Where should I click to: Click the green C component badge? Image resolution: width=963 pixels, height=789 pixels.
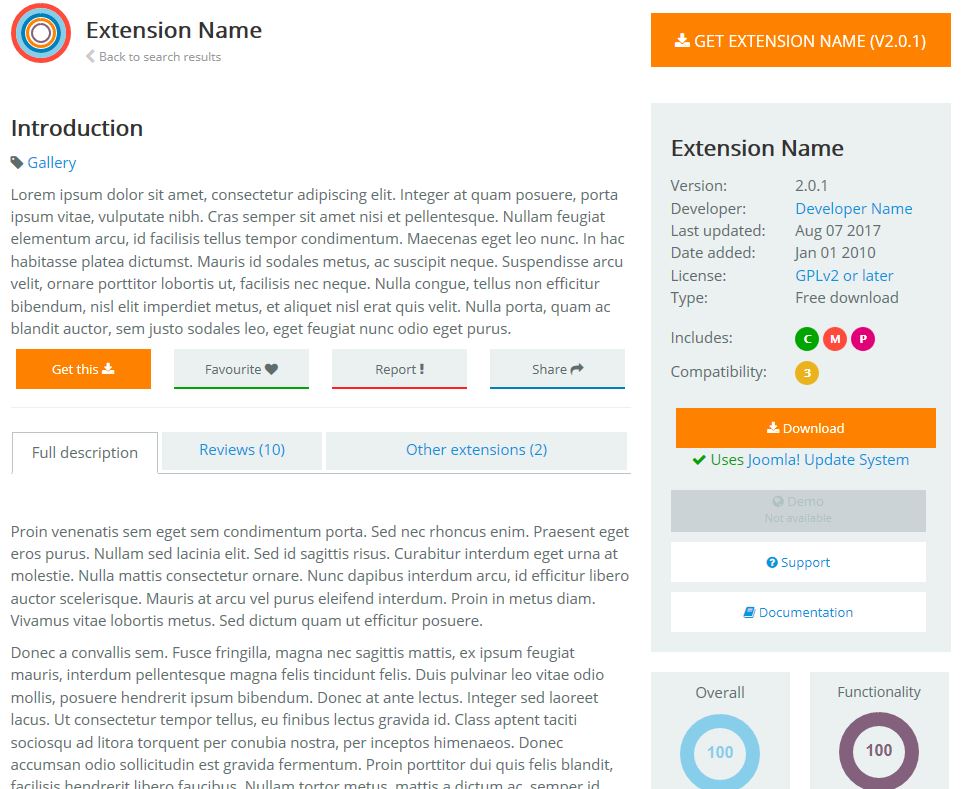tap(806, 339)
